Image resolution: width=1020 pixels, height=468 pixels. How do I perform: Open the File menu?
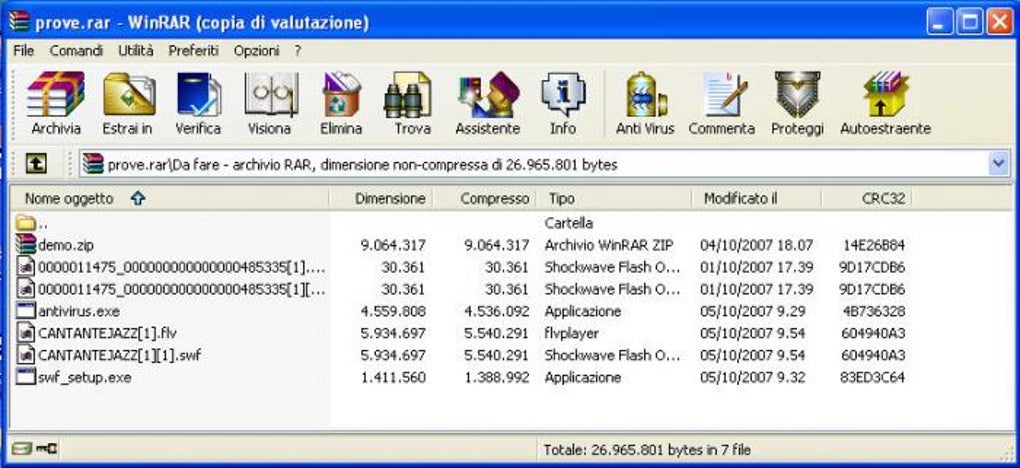pos(23,50)
